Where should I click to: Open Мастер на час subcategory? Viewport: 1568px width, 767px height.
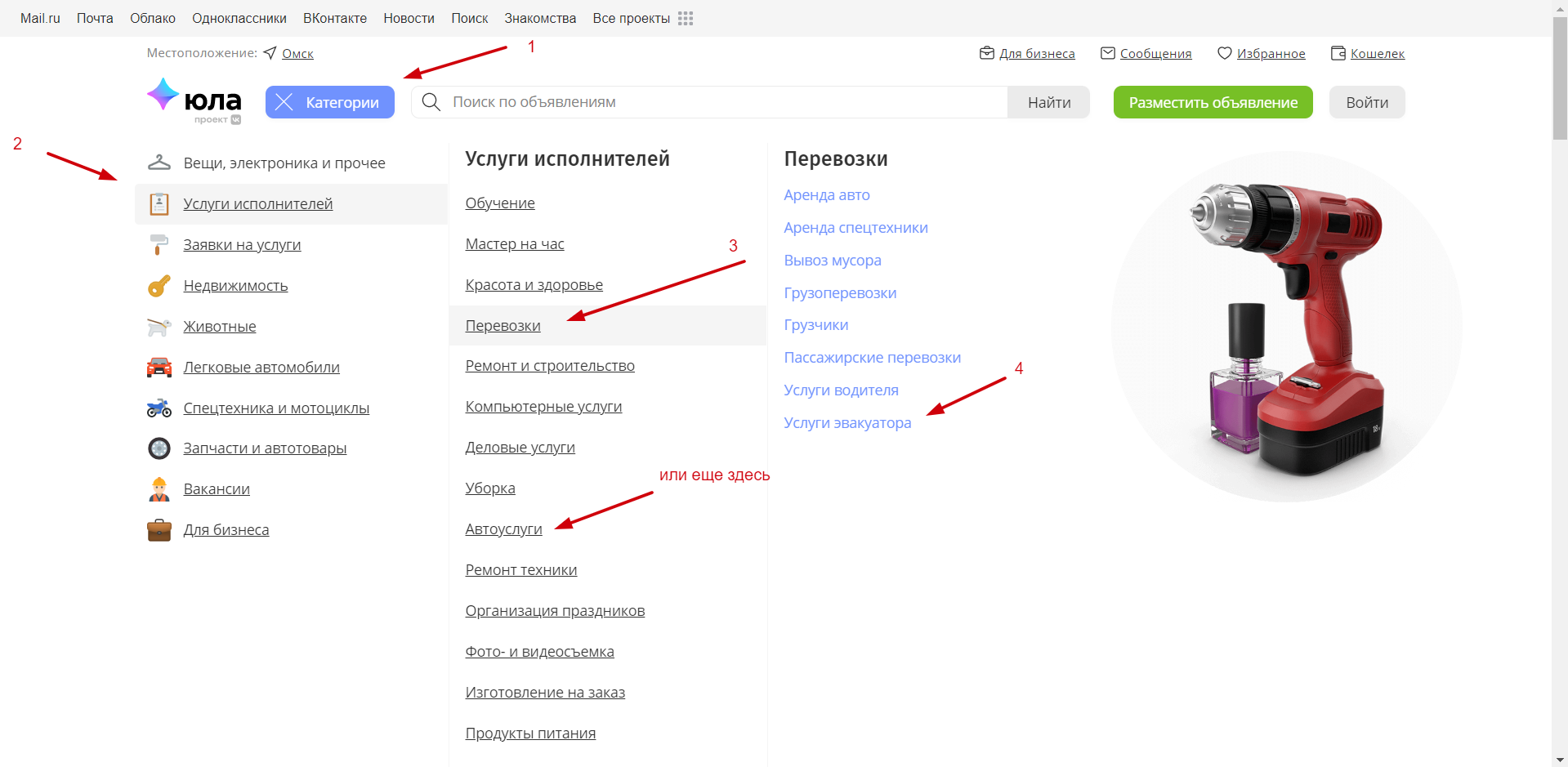[515, 244]
